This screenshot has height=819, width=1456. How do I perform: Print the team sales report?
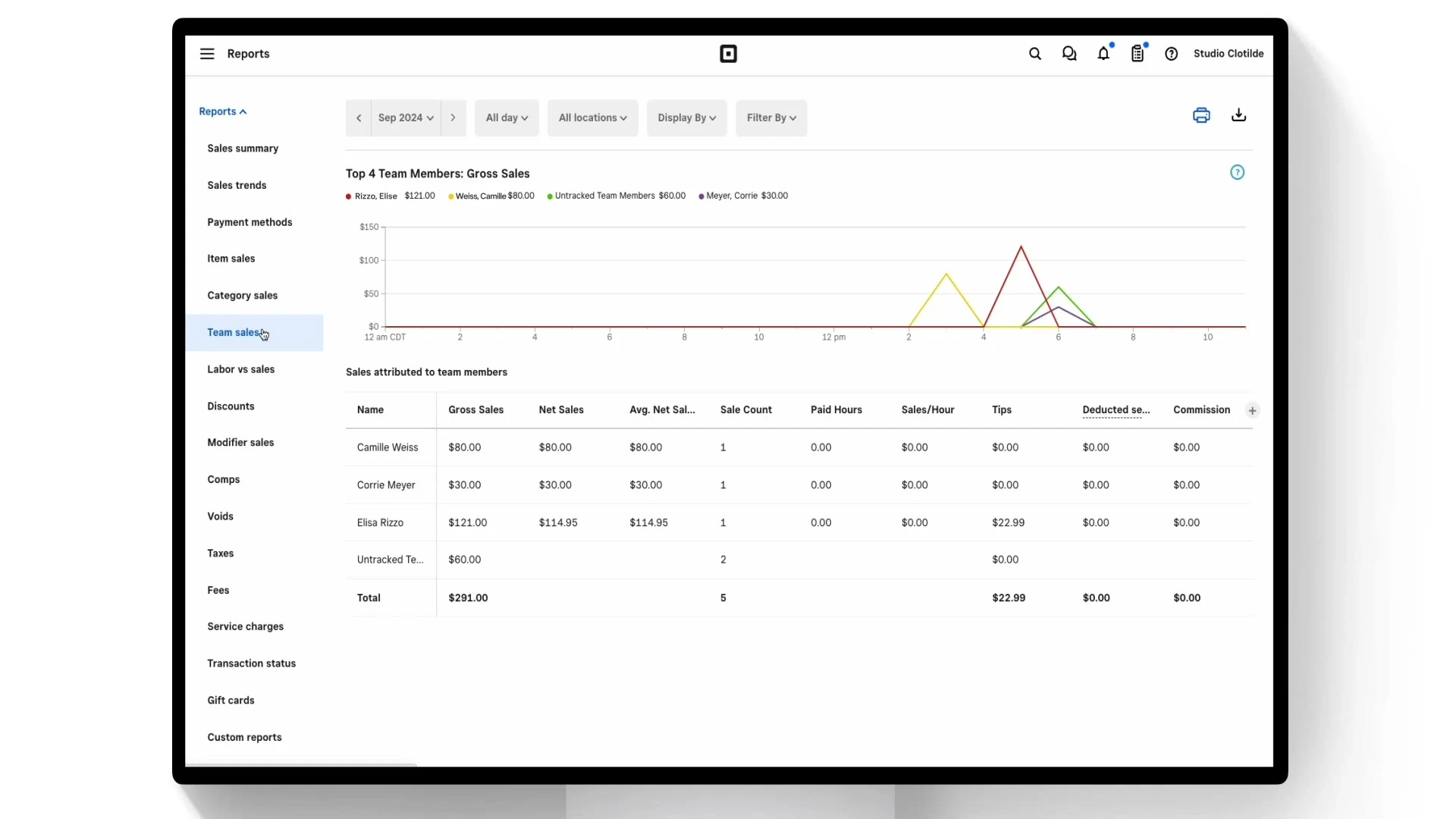1201,115
